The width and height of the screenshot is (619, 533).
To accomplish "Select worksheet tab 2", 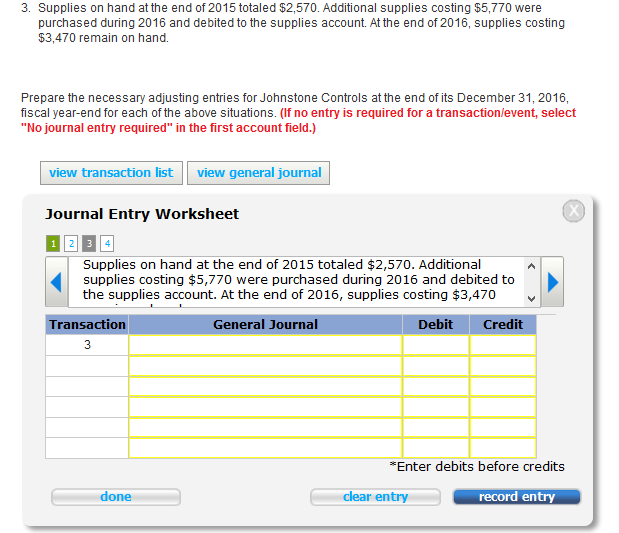I will coord(71,243).
